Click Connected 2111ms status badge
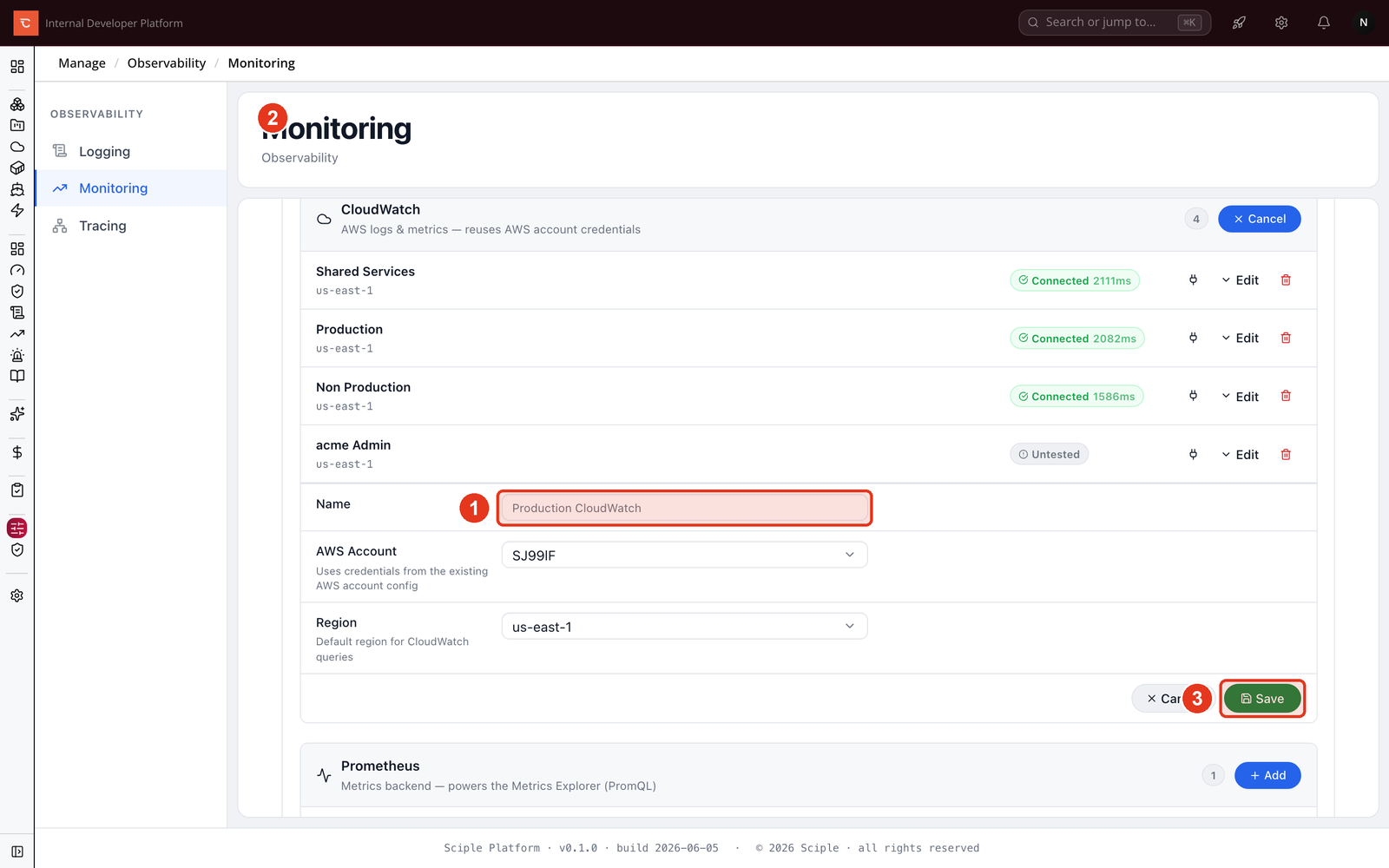The width and height of the screenshot is (1389, 868). tap(1075, 280)
